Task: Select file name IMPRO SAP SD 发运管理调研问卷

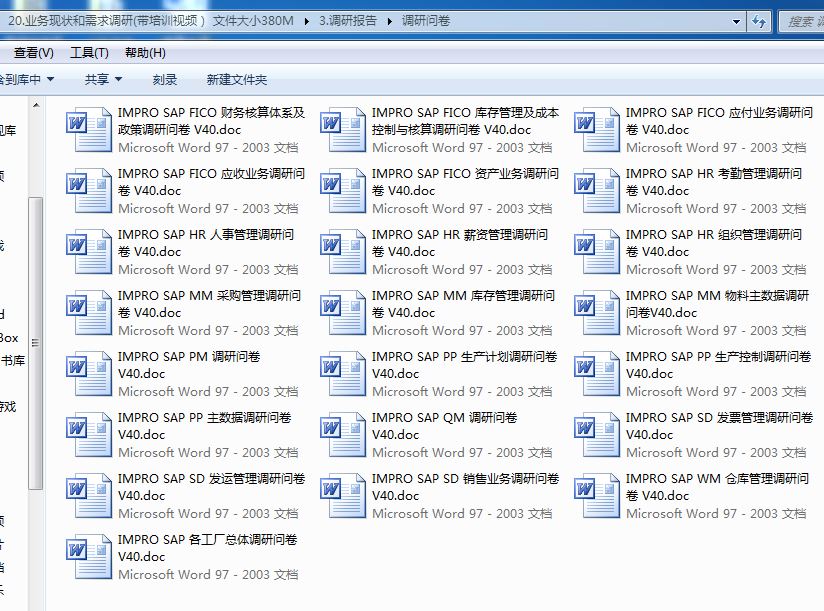Action: point(211,486)
